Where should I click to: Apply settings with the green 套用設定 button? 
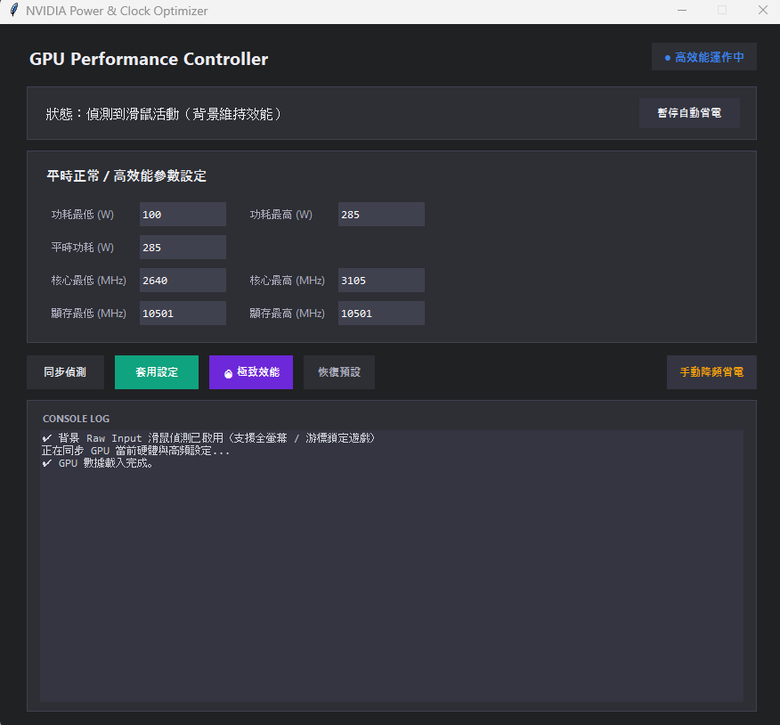point(157,372)
